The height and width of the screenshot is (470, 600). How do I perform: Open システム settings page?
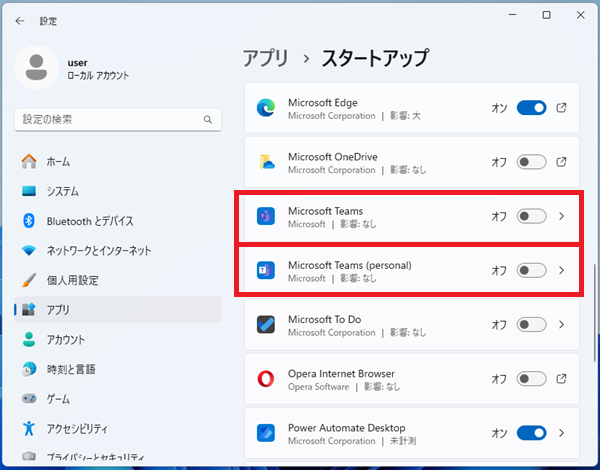point(118,191)
